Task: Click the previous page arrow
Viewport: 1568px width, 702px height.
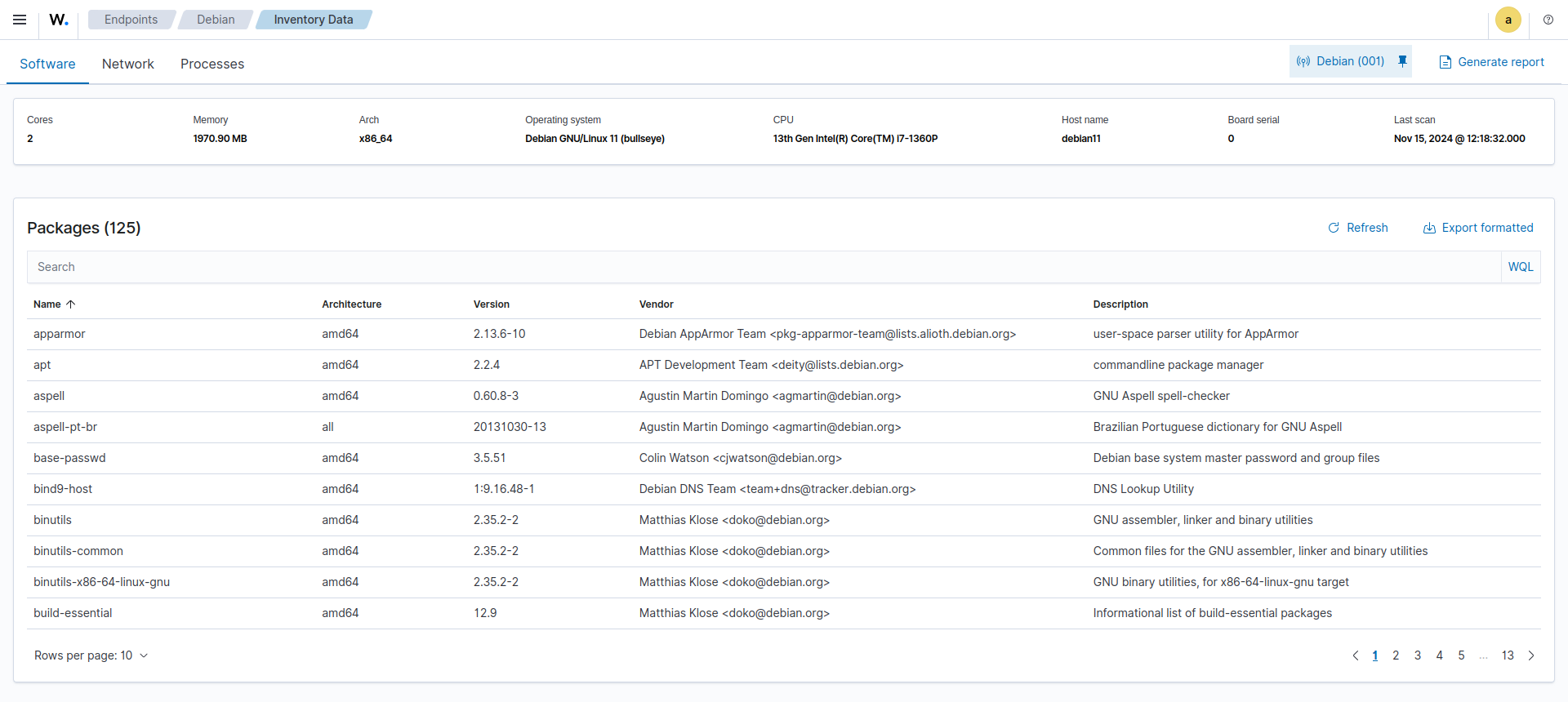Action: coord(1356,655)
